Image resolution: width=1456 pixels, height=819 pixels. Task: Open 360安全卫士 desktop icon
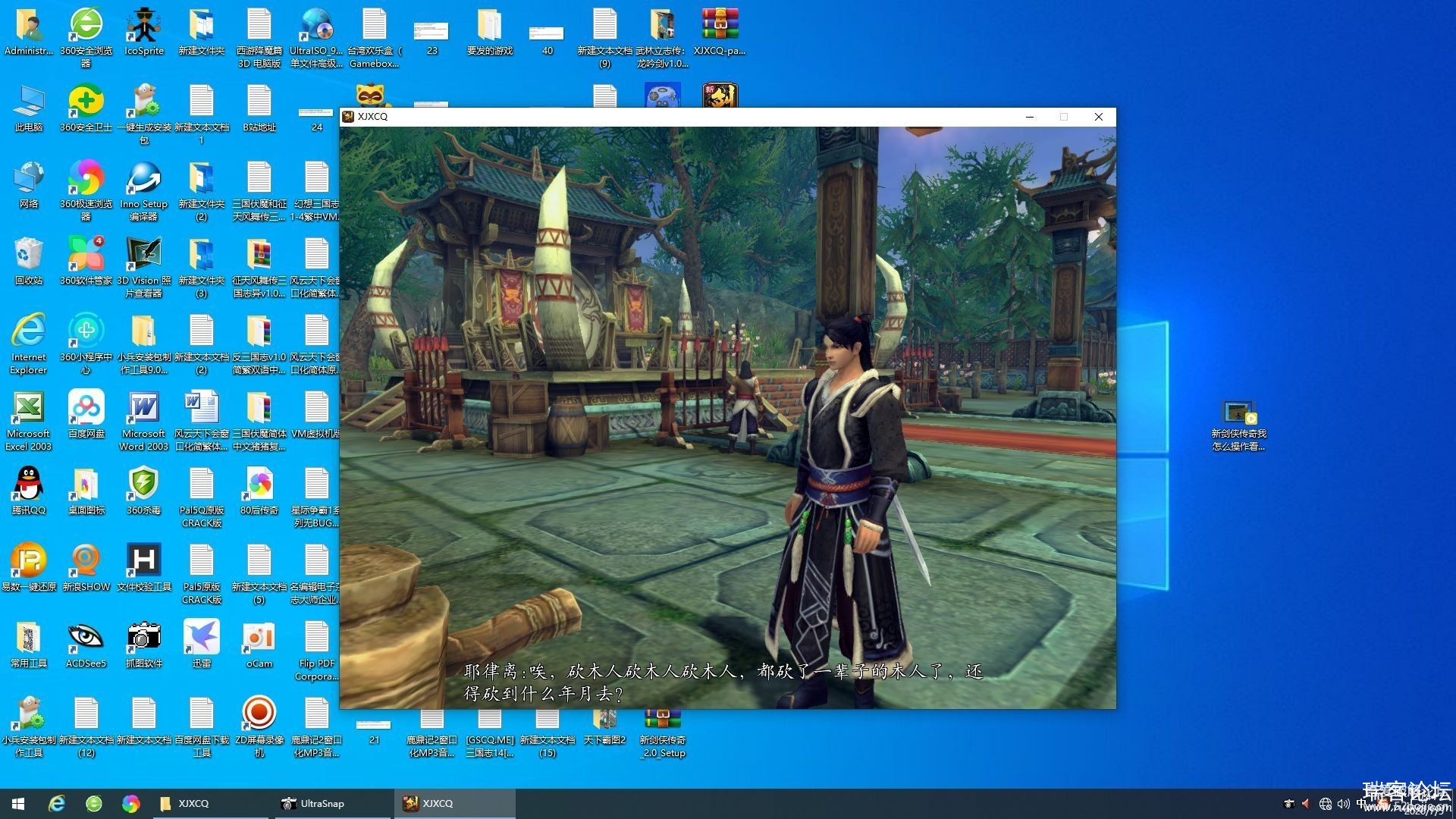click(x=86, y=108)
